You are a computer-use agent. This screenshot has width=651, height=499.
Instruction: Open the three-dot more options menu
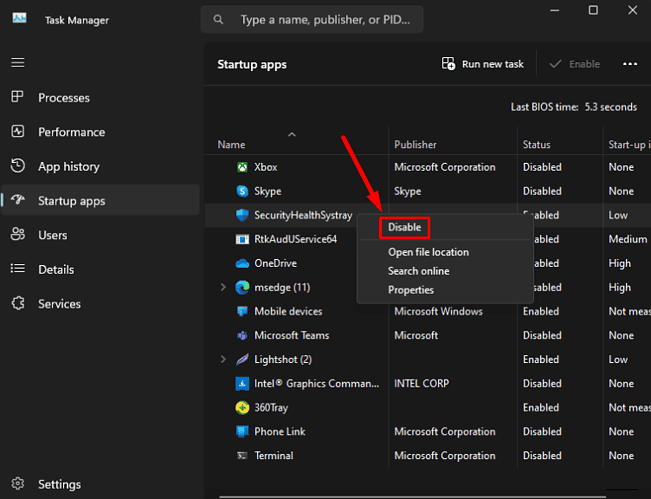[x=630, y=64]
